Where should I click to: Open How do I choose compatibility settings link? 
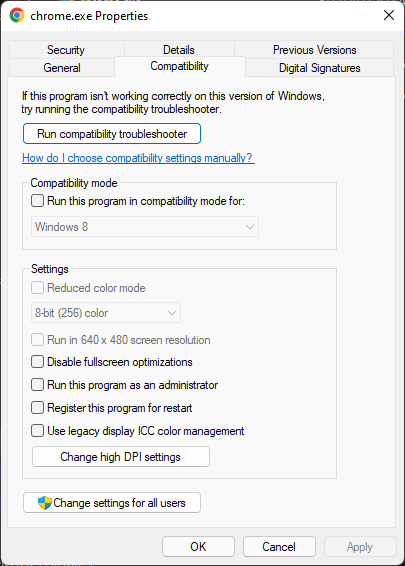(138, 158)
